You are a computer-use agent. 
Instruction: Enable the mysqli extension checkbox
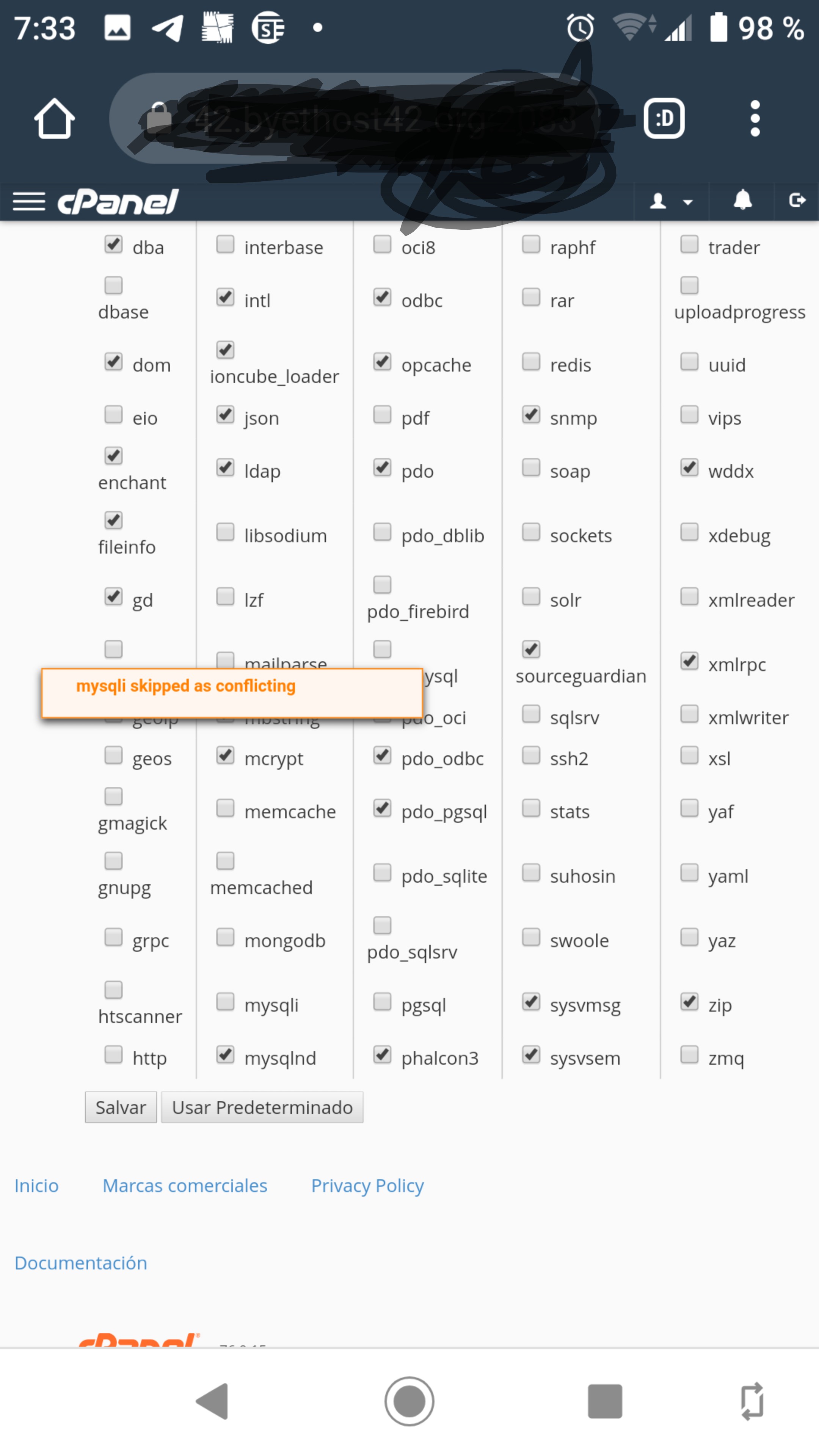226,1001
